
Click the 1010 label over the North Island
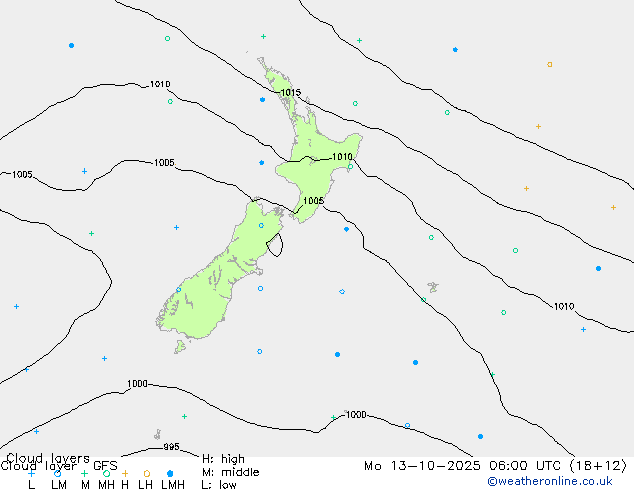342,156
